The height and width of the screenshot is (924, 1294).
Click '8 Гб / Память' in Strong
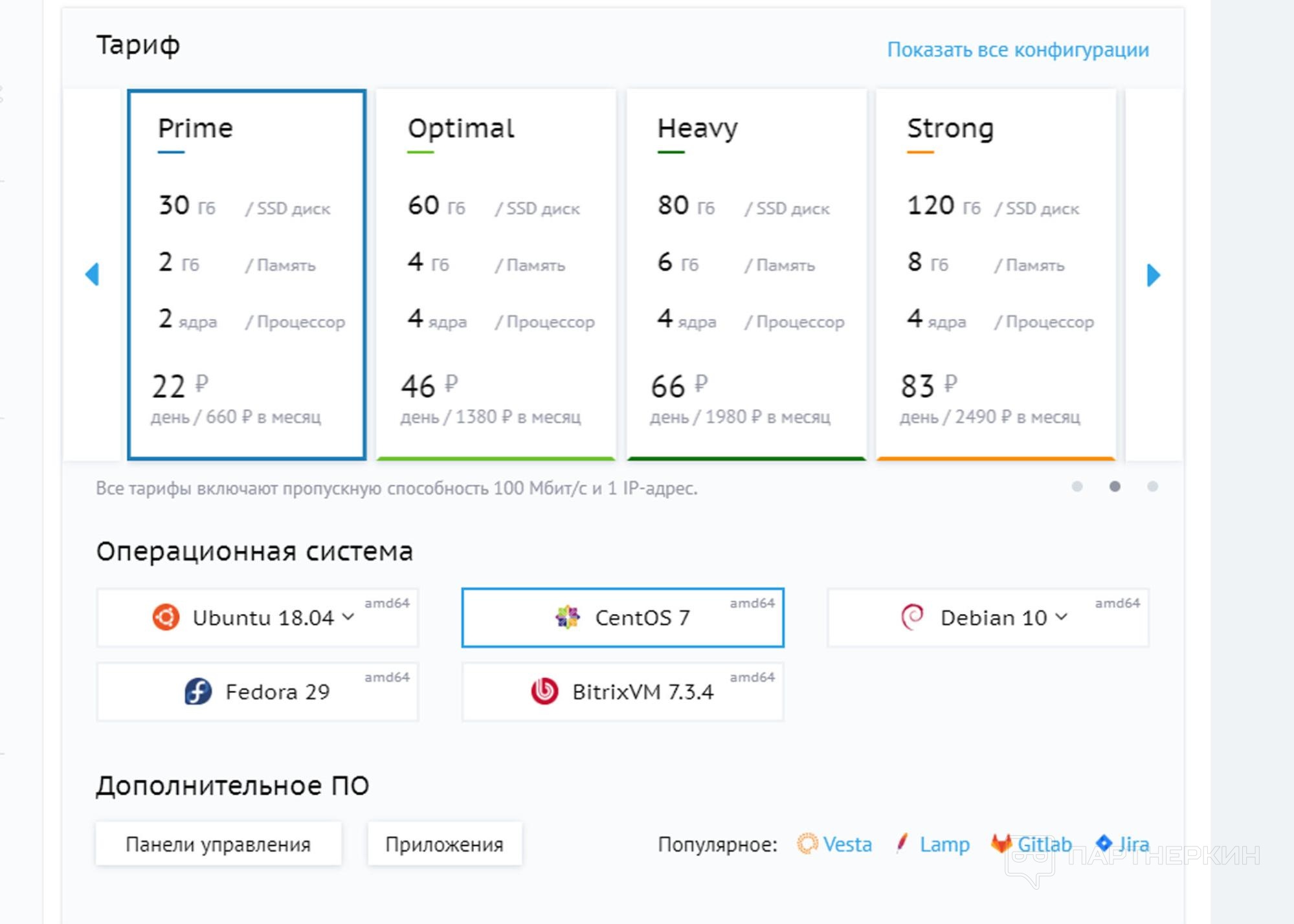click(x=985, y=262)
